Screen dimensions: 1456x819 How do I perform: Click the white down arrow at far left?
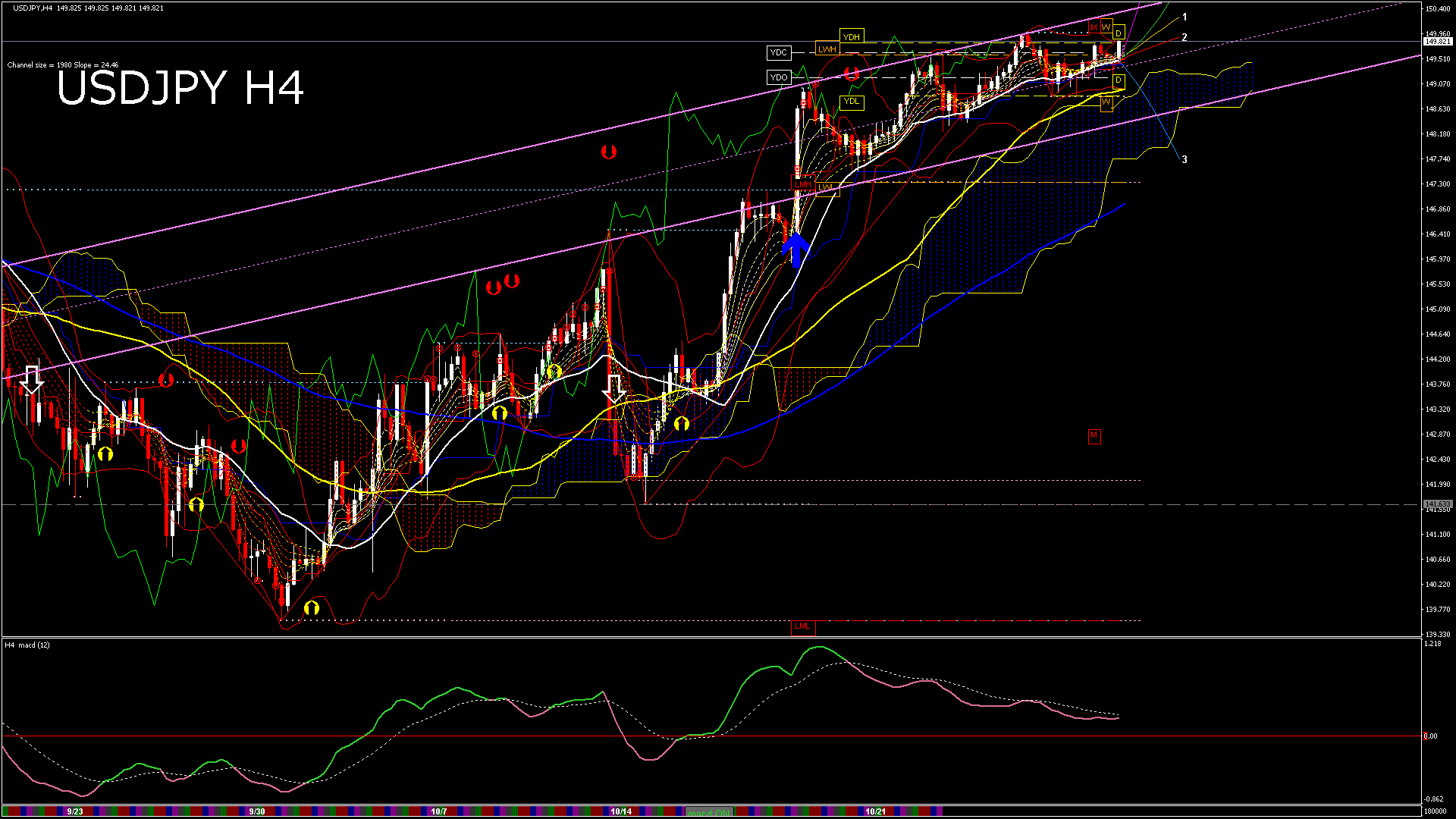click(x=32, y=380)
